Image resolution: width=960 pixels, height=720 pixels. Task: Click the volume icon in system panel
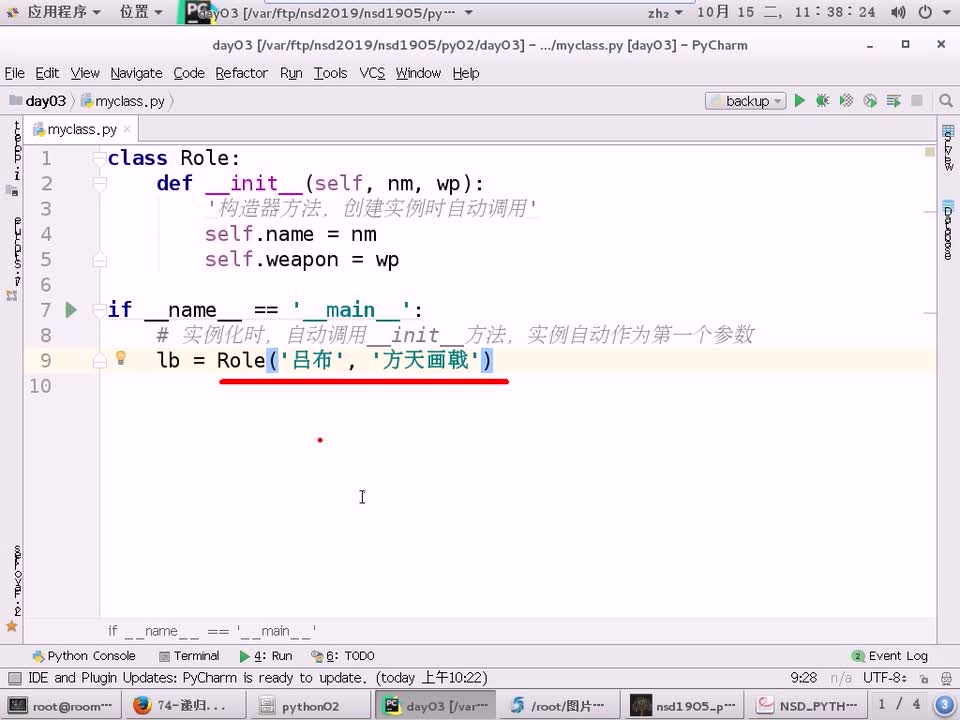898,12
